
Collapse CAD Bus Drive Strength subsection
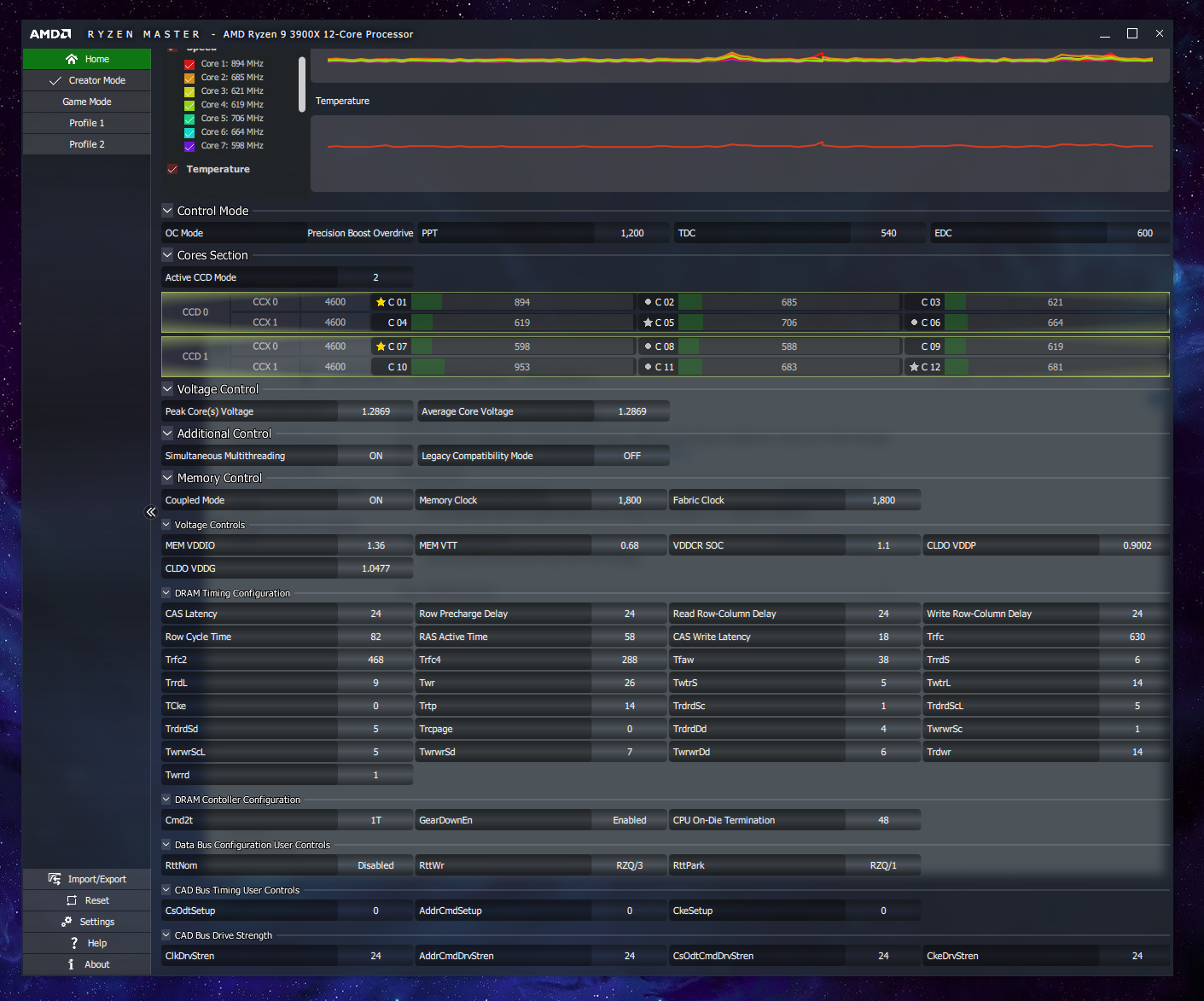(166, 935)
